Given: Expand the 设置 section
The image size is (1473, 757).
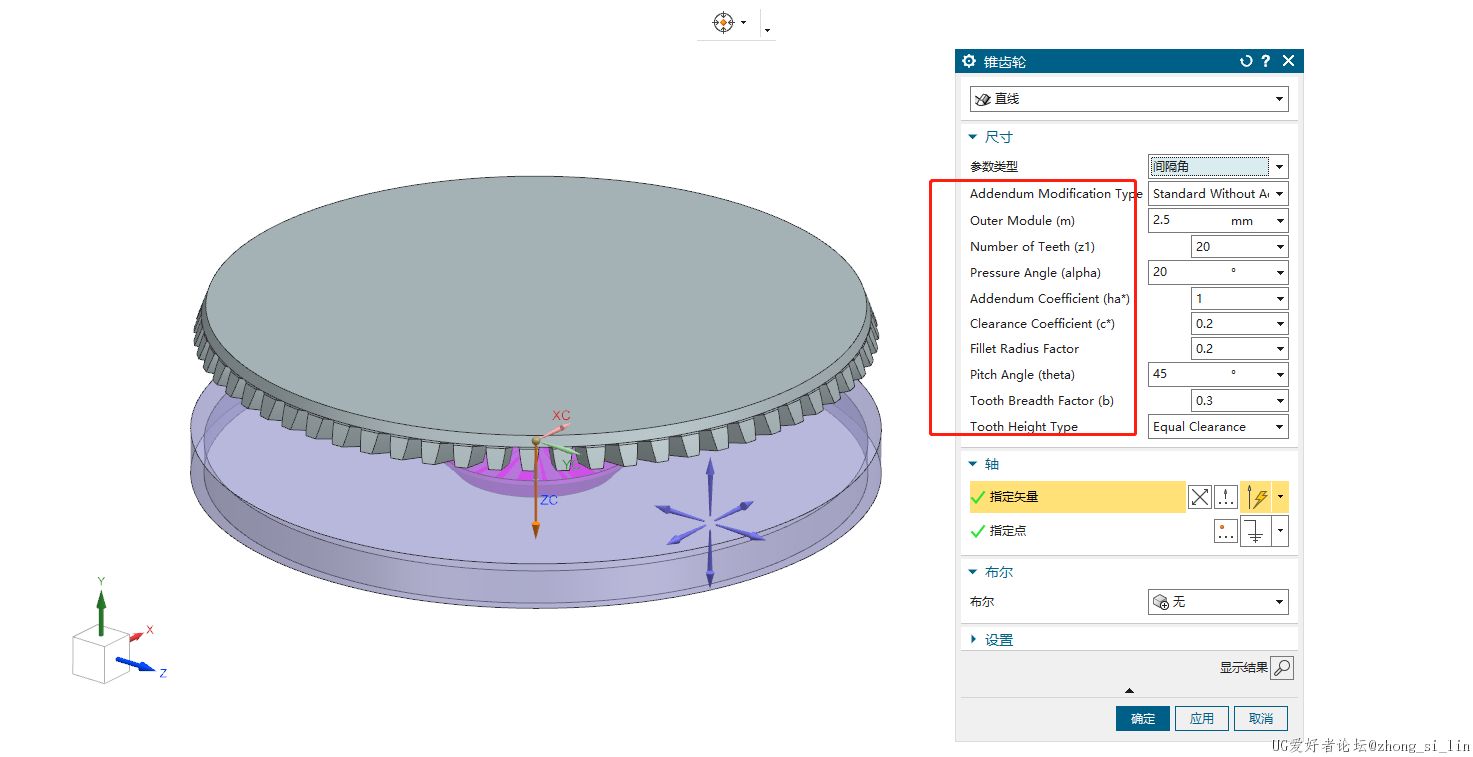Looking at the screenshot, I should click(972, 640).
